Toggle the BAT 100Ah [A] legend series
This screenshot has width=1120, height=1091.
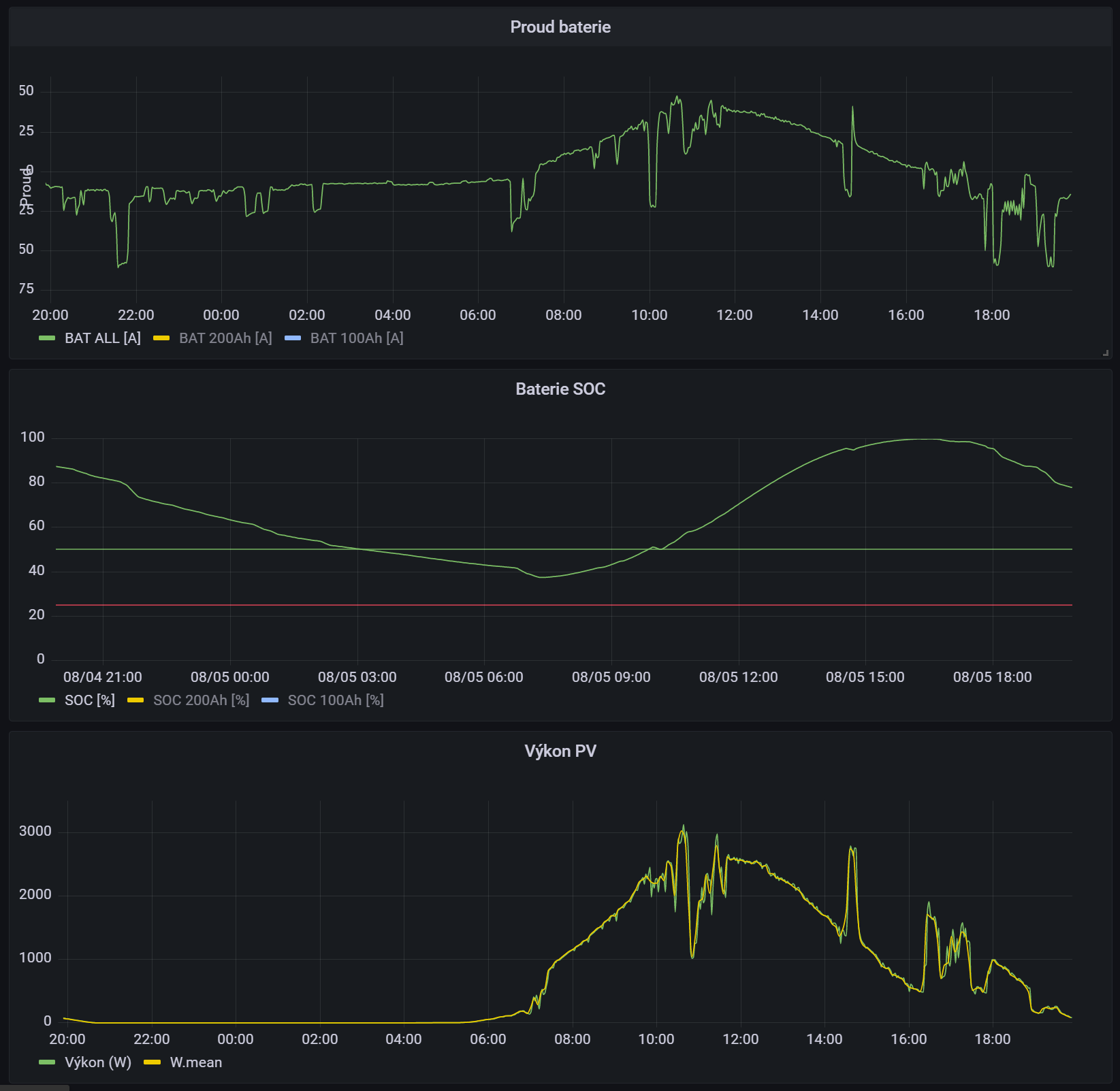(356, 338)
